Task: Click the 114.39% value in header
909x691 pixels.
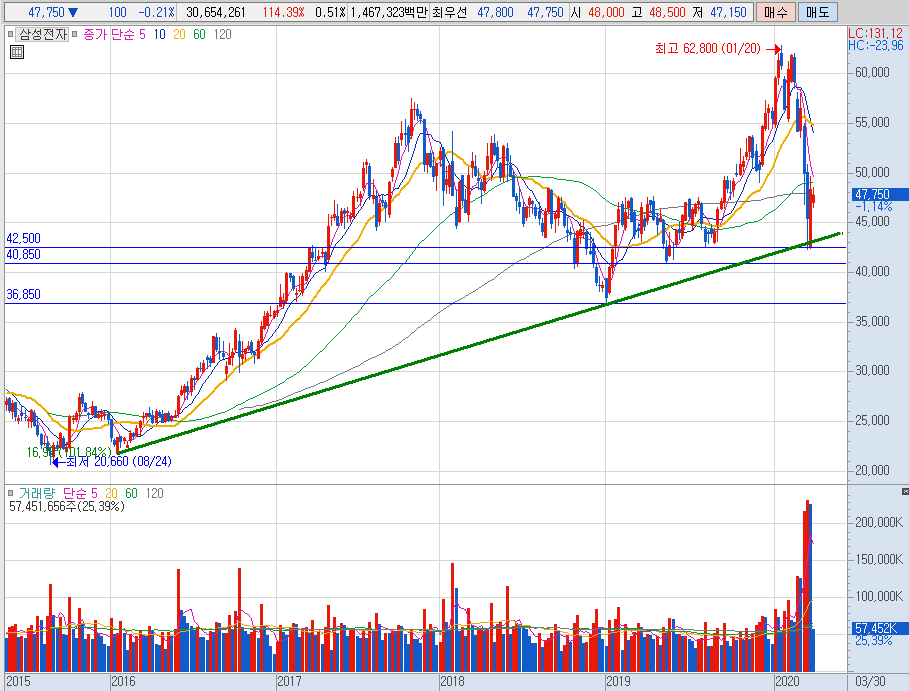Action: [283, 12]
